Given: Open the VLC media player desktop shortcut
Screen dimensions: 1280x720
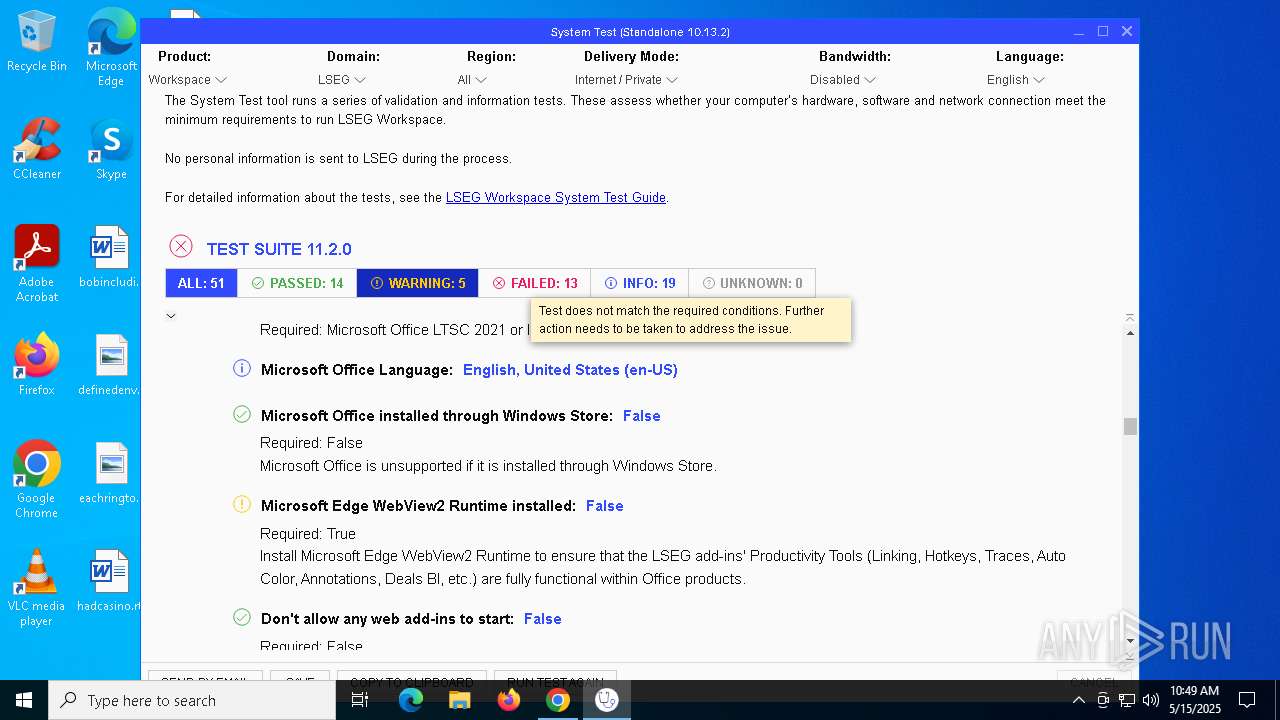Looking at the screenshot, I should (37, 588).
